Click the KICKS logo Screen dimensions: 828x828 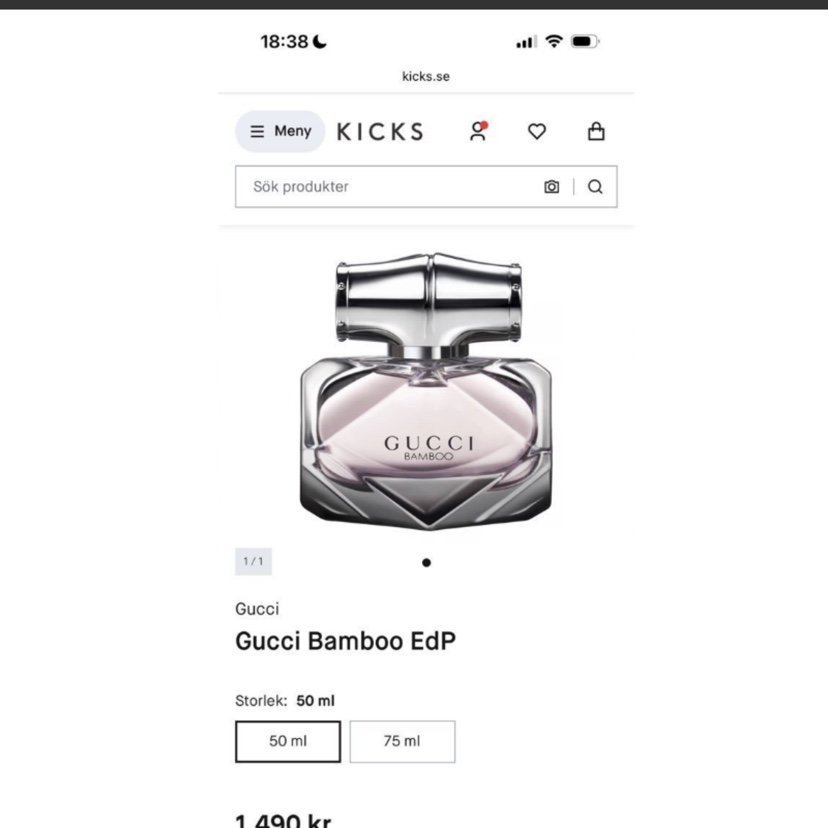(x=380, y=131)
